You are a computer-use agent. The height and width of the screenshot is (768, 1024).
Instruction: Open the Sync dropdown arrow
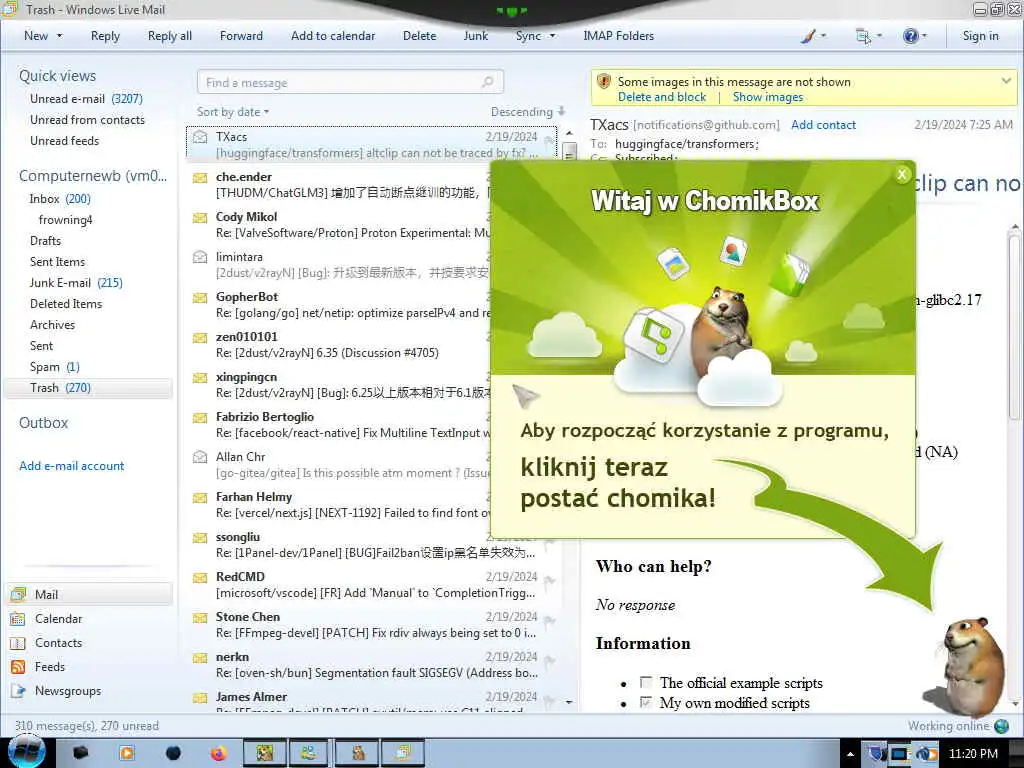pyautogui.click(x=552, y=37)
